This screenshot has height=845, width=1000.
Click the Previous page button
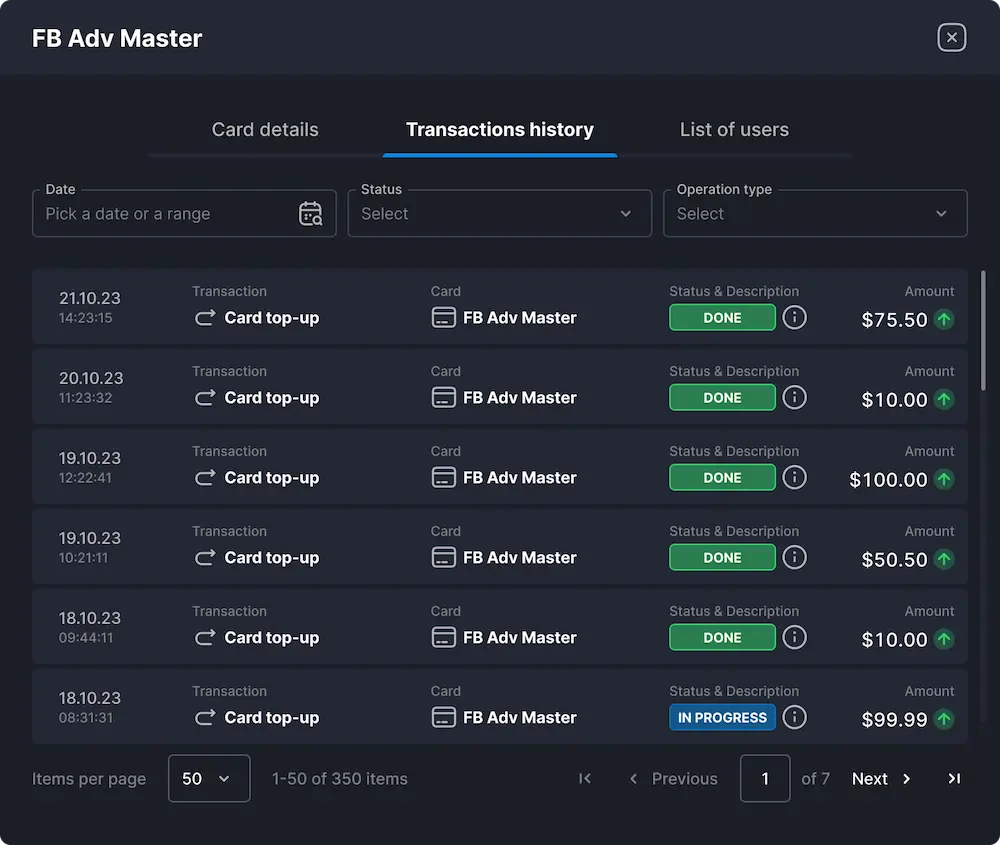coord(673,779)
